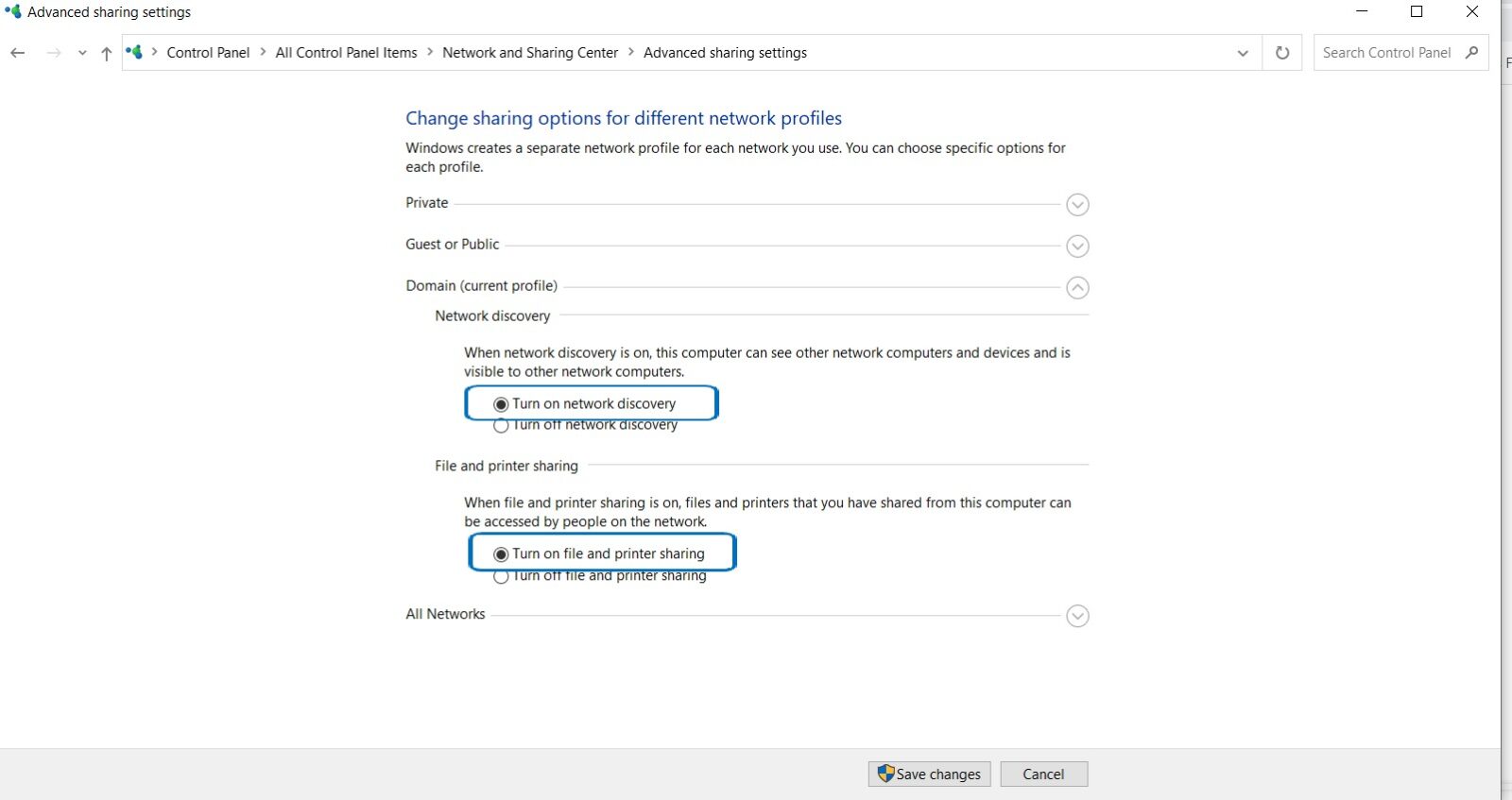Click the Up one level arrow

[106, 53]
